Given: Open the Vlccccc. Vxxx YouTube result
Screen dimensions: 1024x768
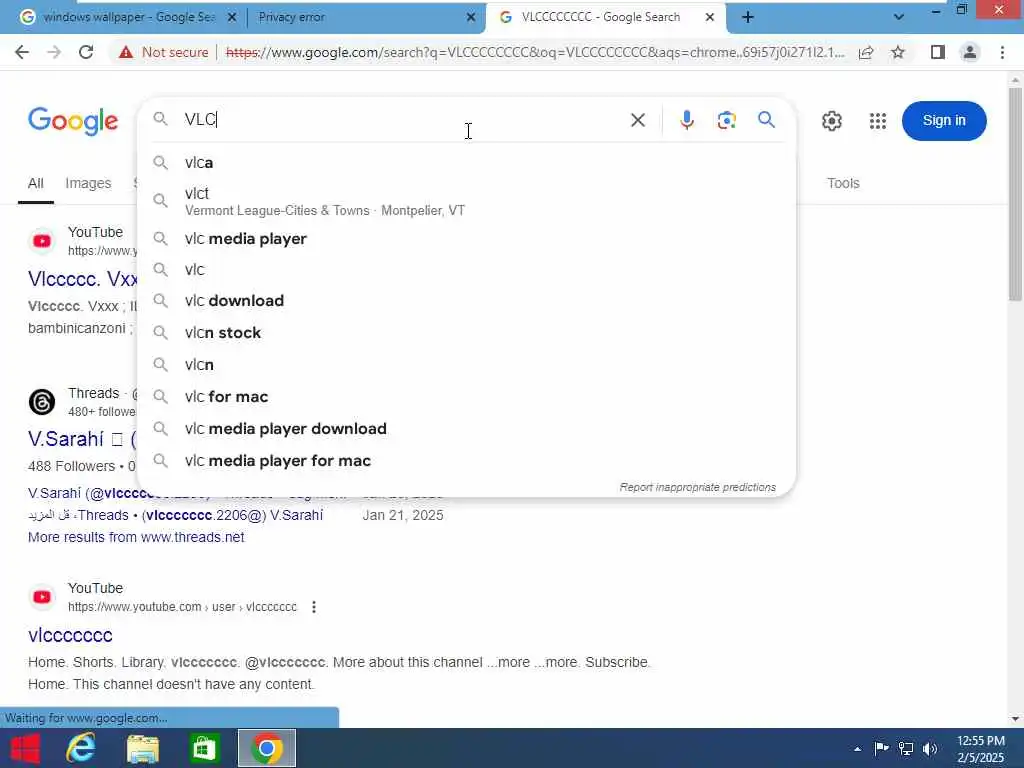Looking at the screenshot, I should coord(82,279).
